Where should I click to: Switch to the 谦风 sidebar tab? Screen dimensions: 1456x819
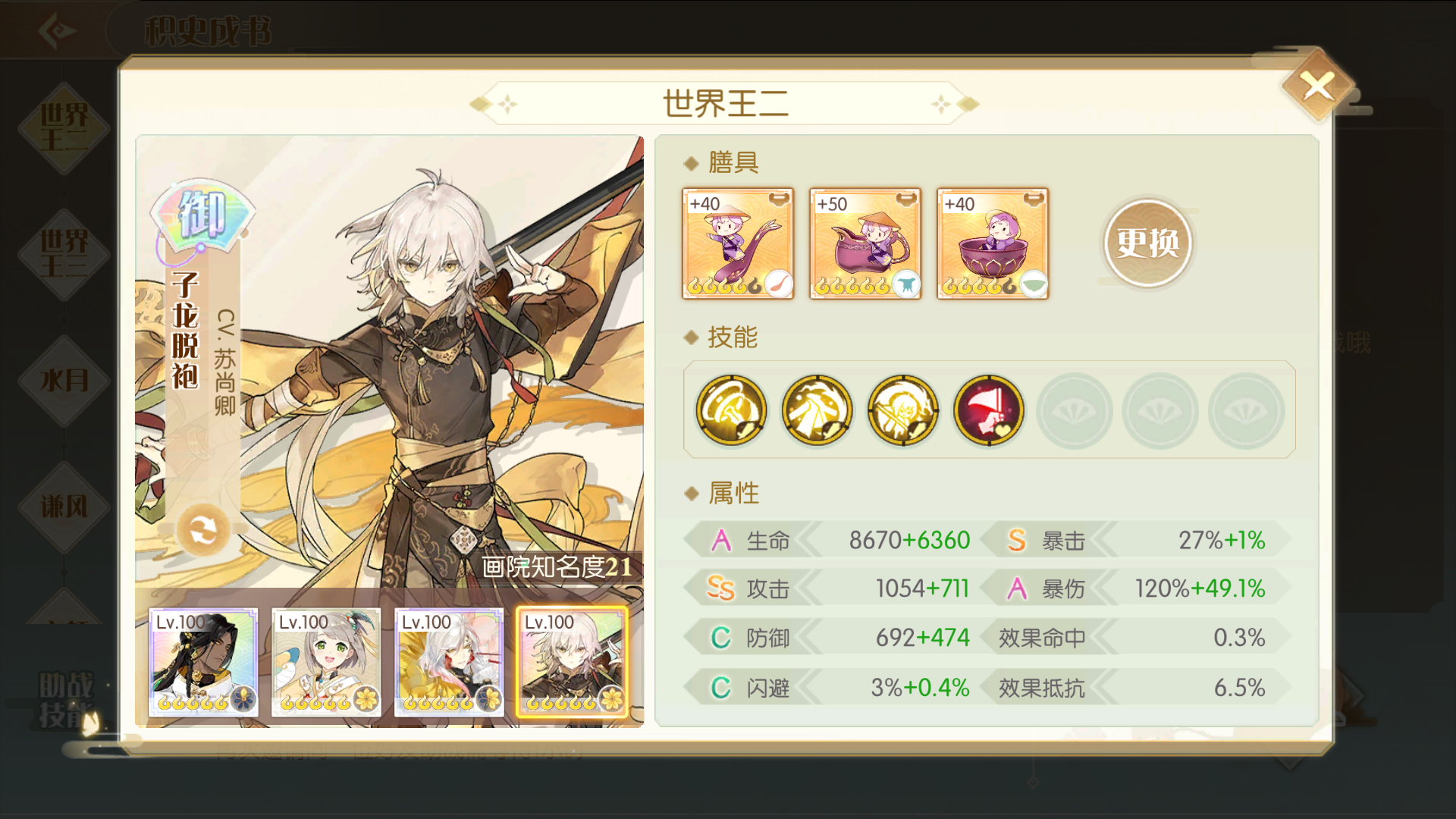point(64,506)
